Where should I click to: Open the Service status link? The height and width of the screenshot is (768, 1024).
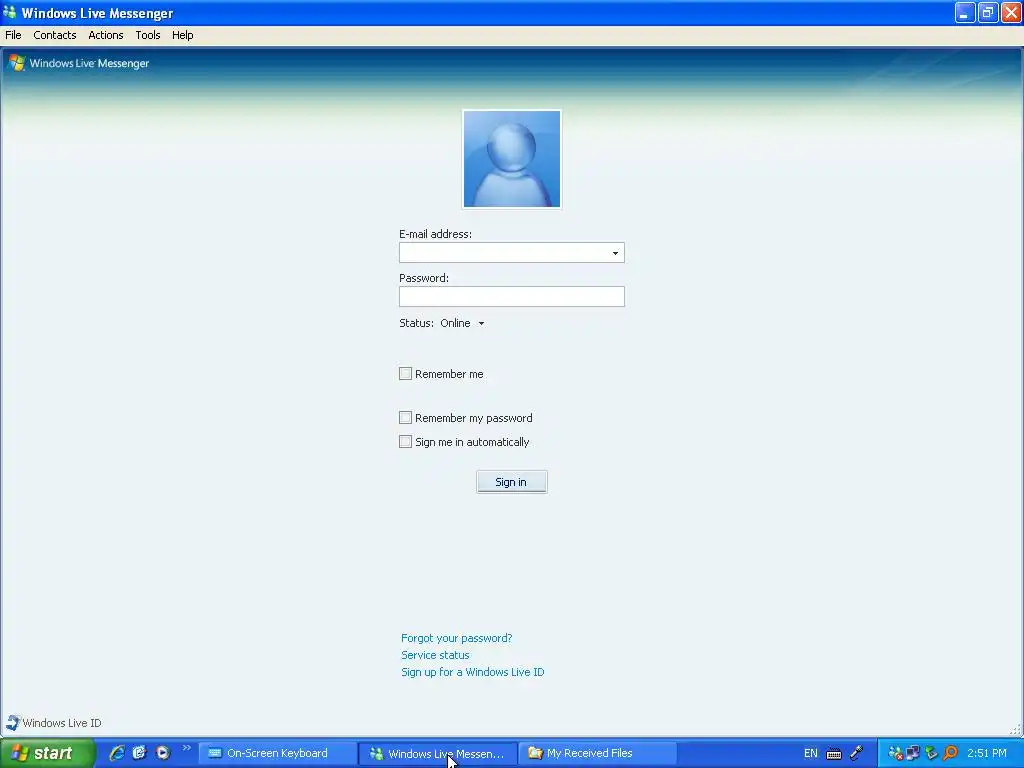tap(435, 655)
